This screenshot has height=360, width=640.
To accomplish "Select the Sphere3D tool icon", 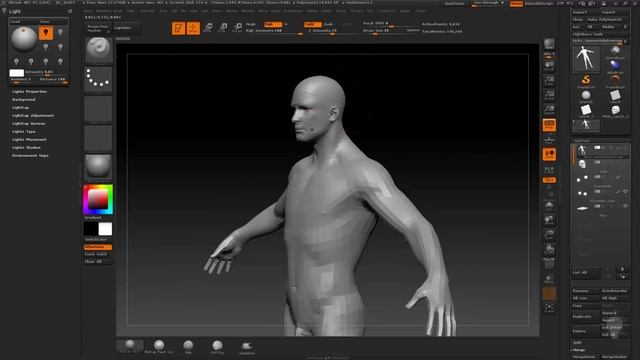I will click(586, 96).
